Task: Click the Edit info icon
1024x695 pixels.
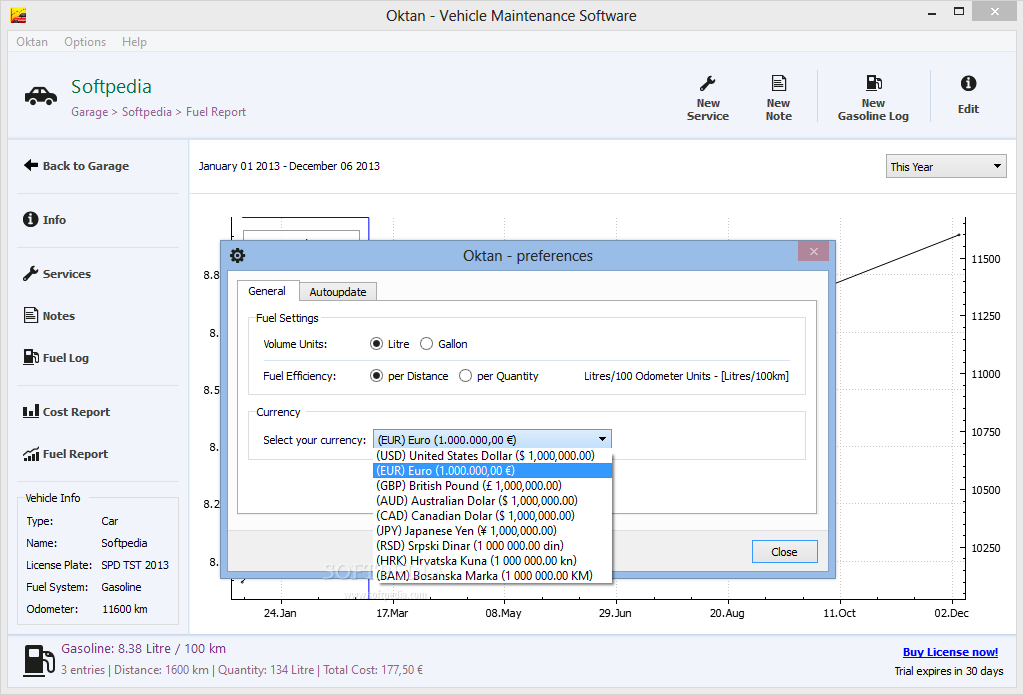Action: point(968,83)
